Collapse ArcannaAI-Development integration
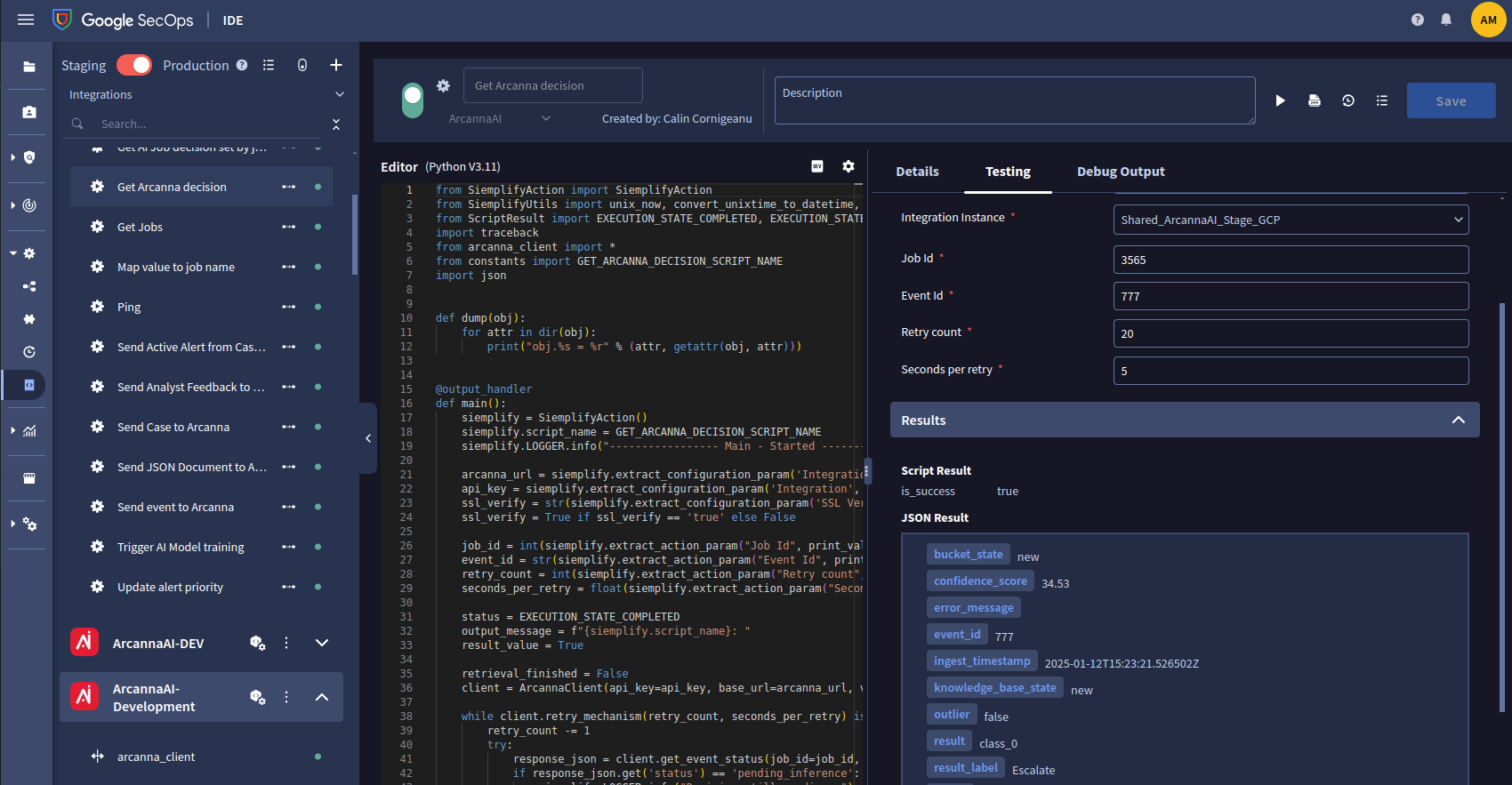The width and height of the screenshot is (1512, 785). pyautogui.click(x=322, y=697)
